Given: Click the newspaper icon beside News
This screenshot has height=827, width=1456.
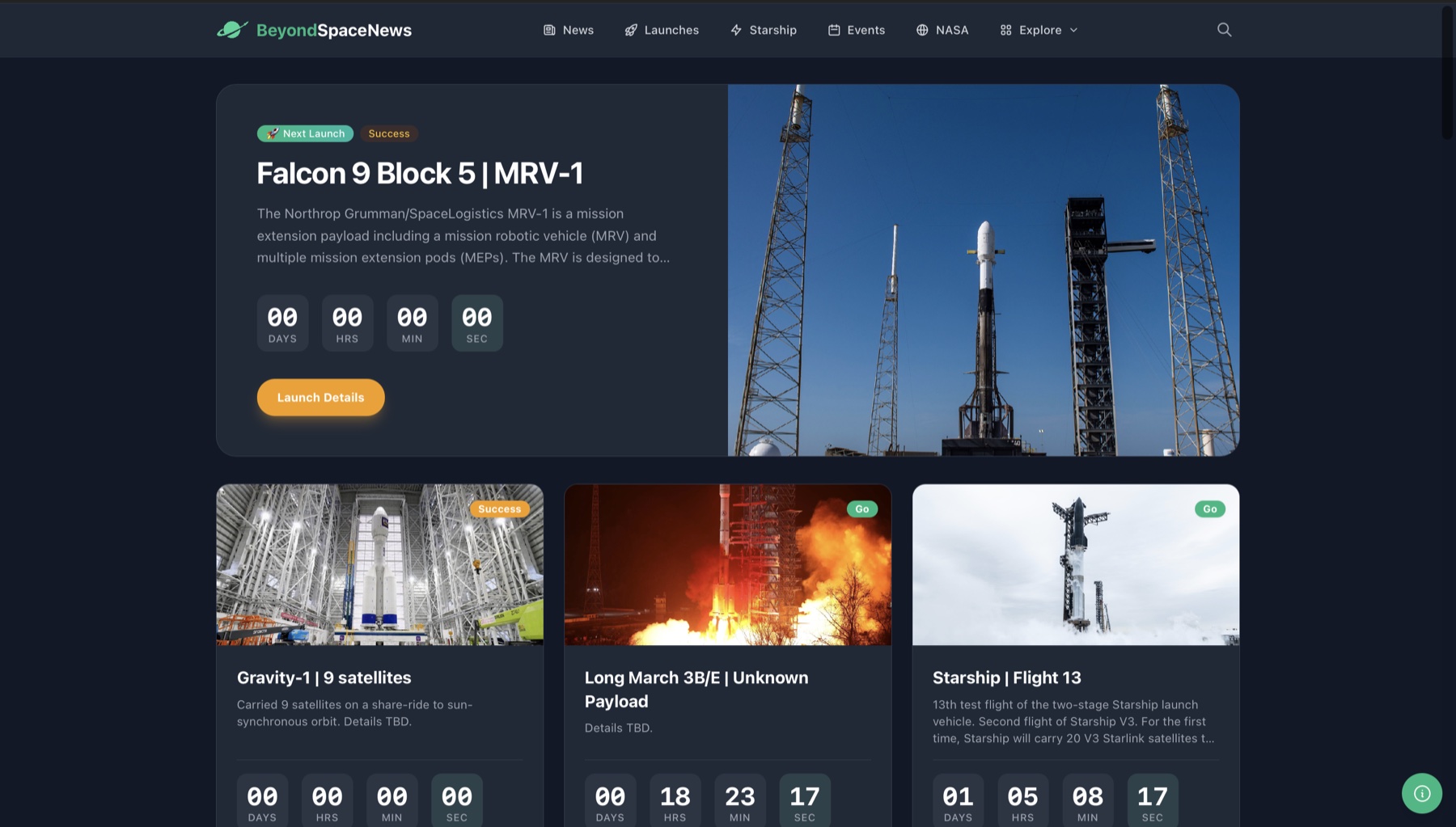Looking at the screenshot, I should coord(549,30).
